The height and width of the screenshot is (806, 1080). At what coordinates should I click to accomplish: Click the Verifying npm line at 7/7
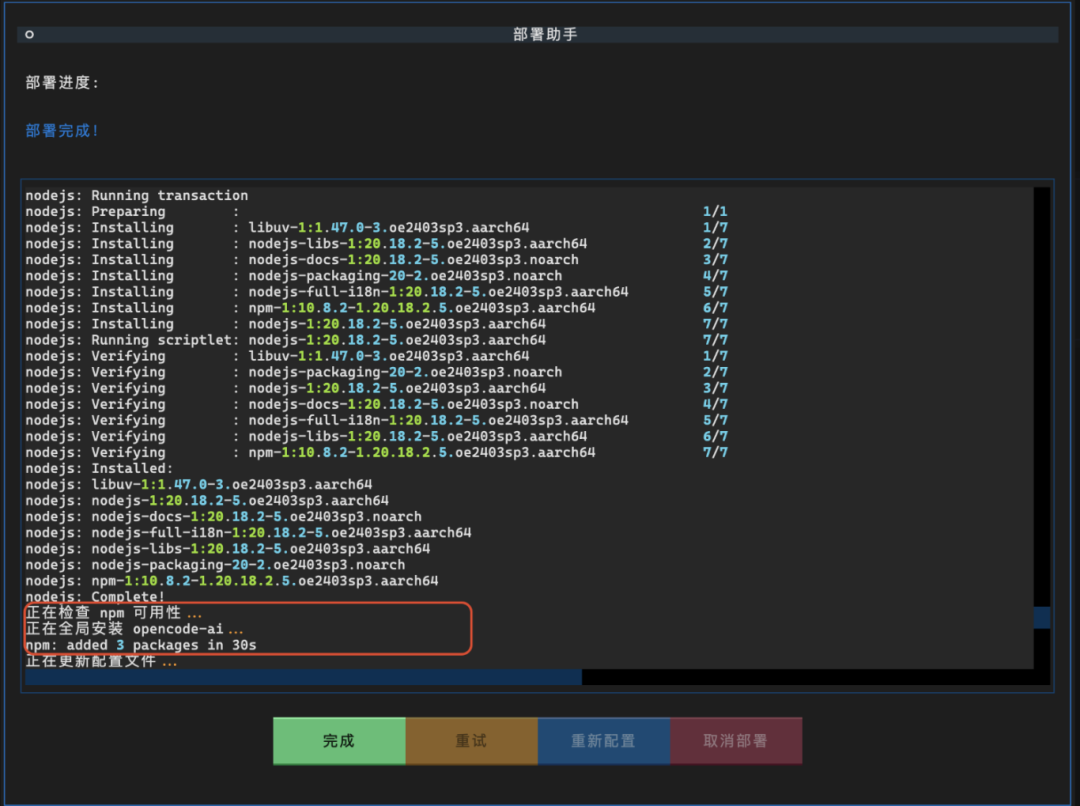click(376, 453)
